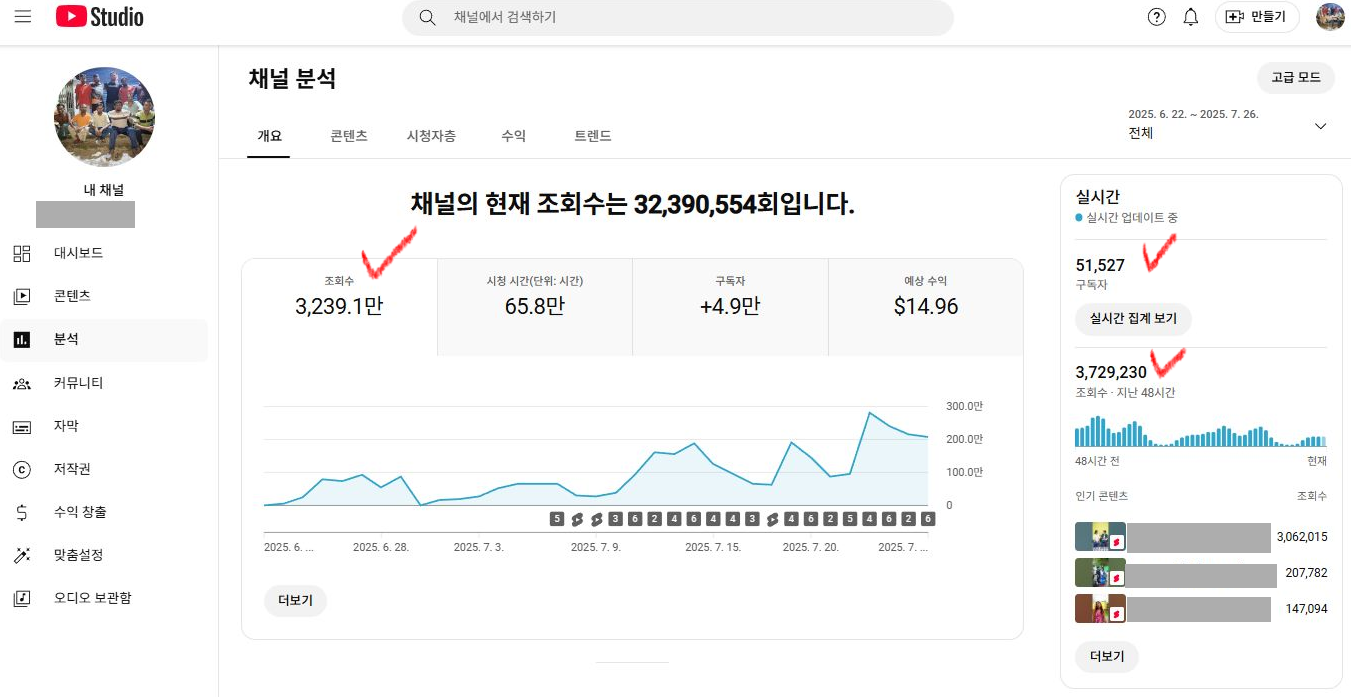Click the YouTube Studio logo
Screen dimensions: 1351x697
tap(99, 17)
